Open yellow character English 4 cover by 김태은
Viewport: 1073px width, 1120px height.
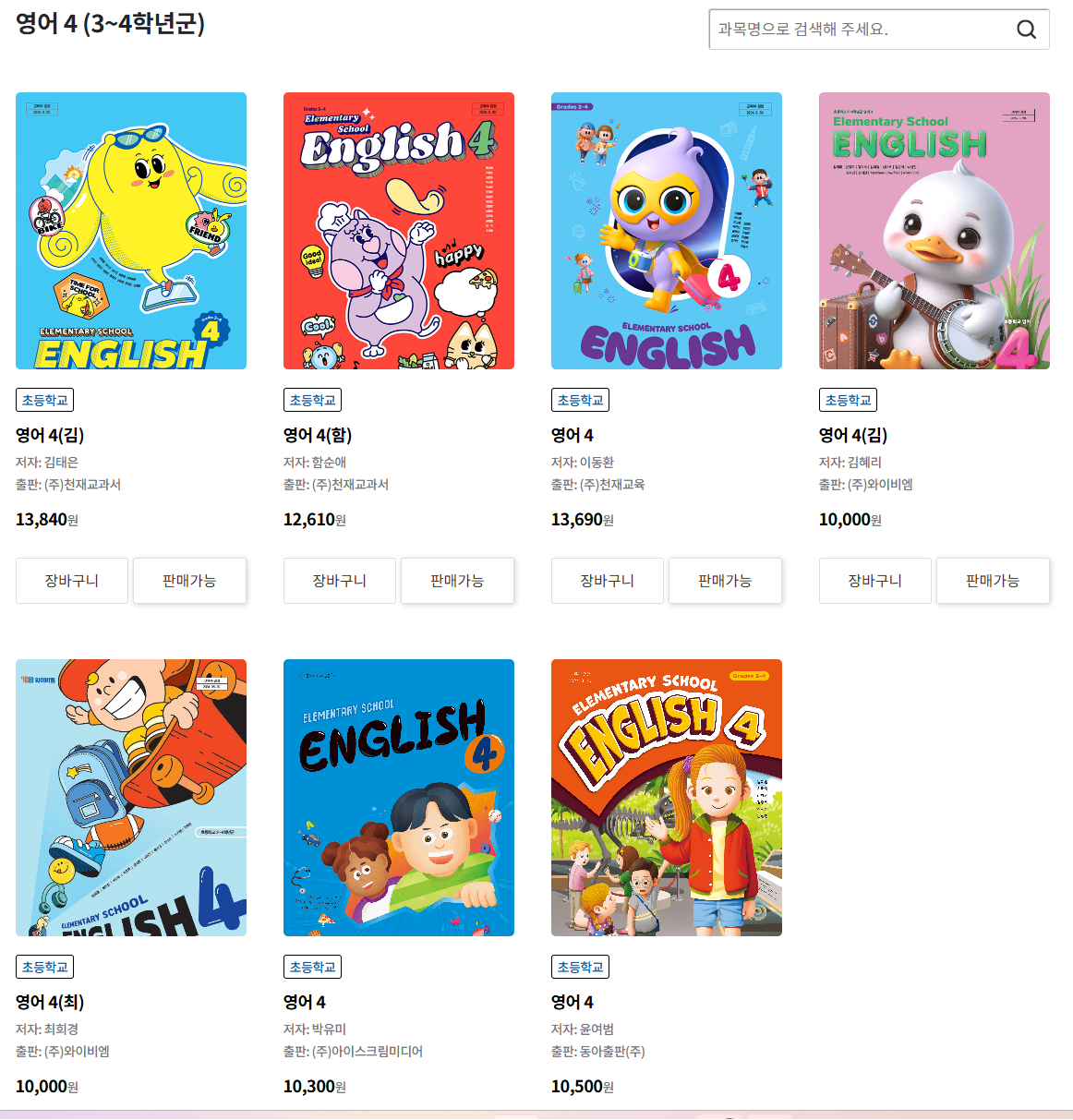(x=131, y=231)
